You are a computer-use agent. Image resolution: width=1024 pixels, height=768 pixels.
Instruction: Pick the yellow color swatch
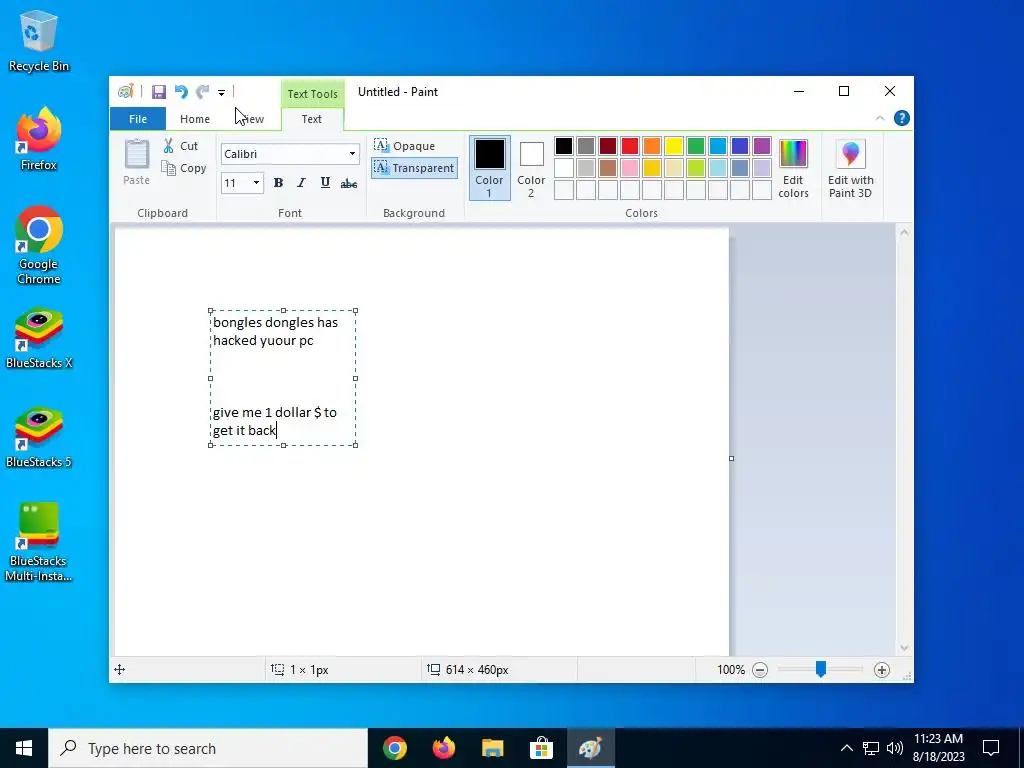click(673, 146)
